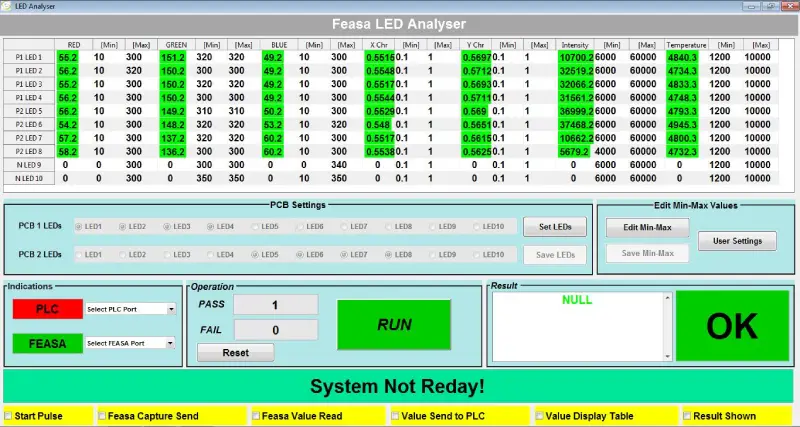The width and height of the screenshot is (800, 427).
Task: Click the GREEN value 137.2 for P2 LED 7
Action: (172, 138)
